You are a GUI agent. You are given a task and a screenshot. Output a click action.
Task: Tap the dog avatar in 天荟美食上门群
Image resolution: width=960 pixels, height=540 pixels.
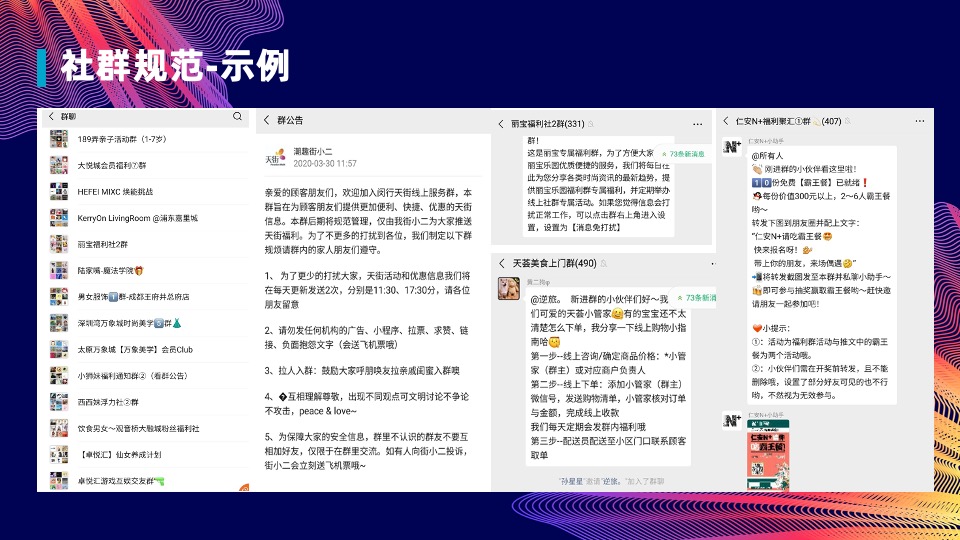pyautogui.click(x=509, y=288)
